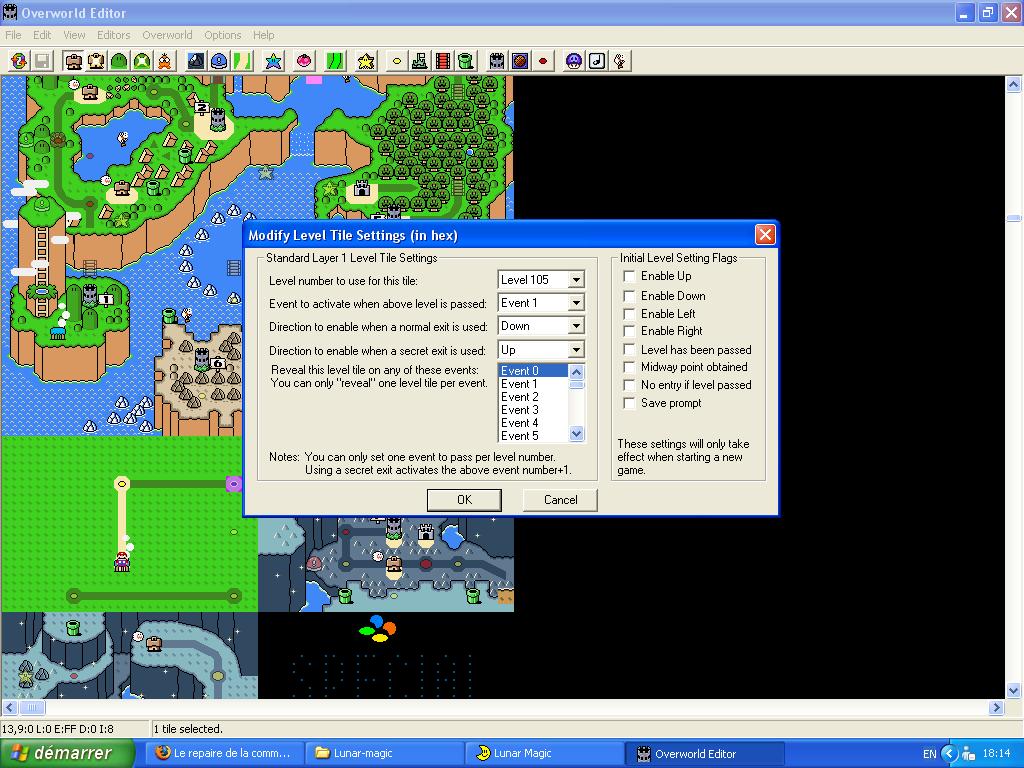Expand the secret exit direction dropdown
The height and width of the screenshot is (768, 1024).
tap(575, 350)
